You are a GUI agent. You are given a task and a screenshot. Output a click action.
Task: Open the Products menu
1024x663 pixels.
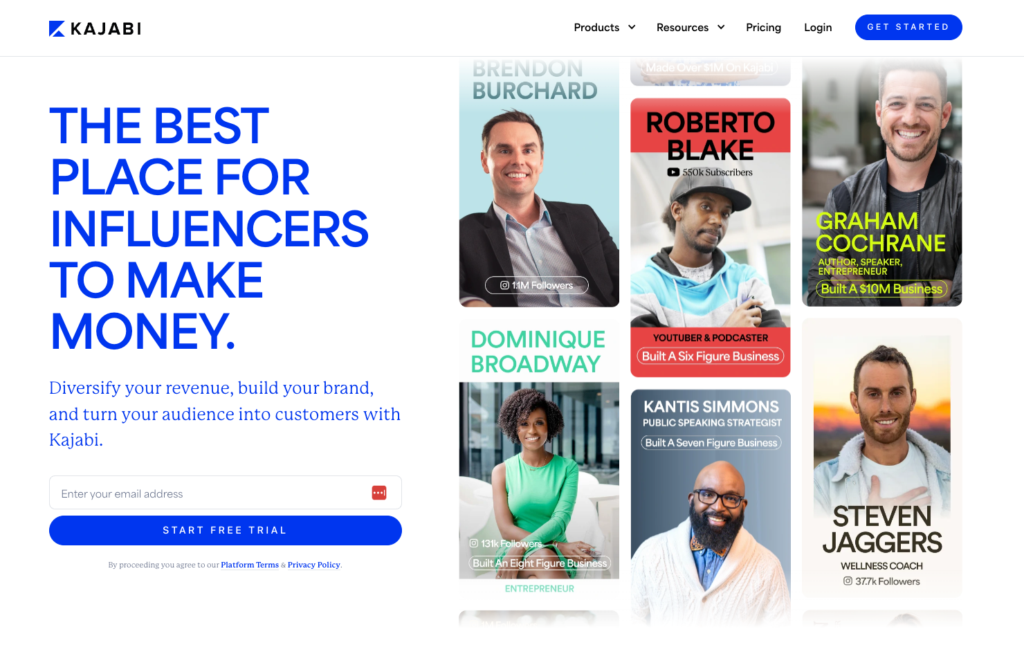(x=596, y=27)
